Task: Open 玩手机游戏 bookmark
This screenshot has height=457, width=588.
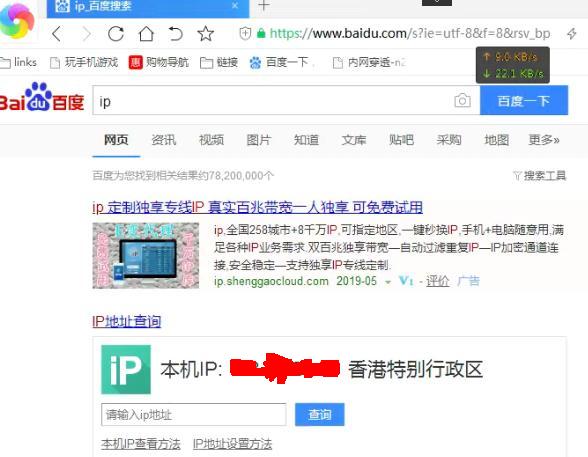Action: [x=84, y=62]
